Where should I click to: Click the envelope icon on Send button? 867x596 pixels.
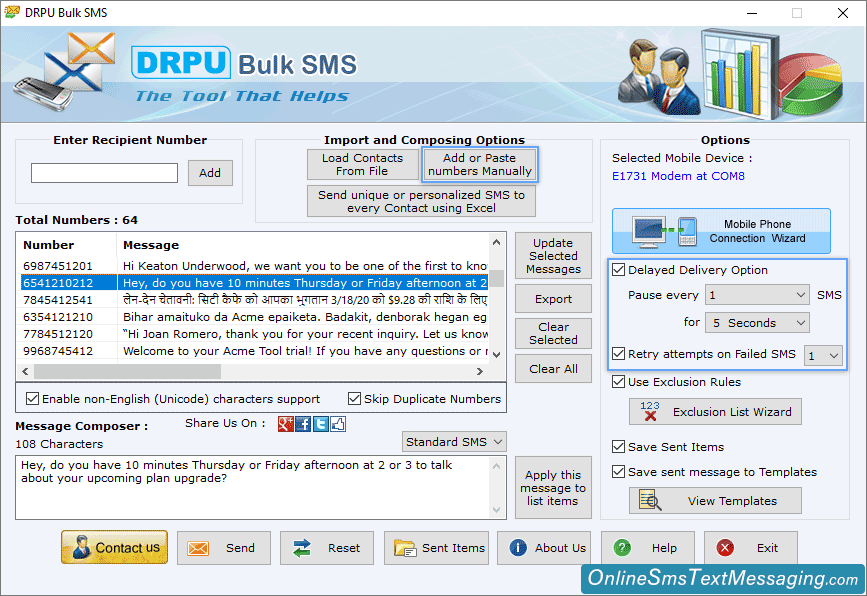pos(198,548)
